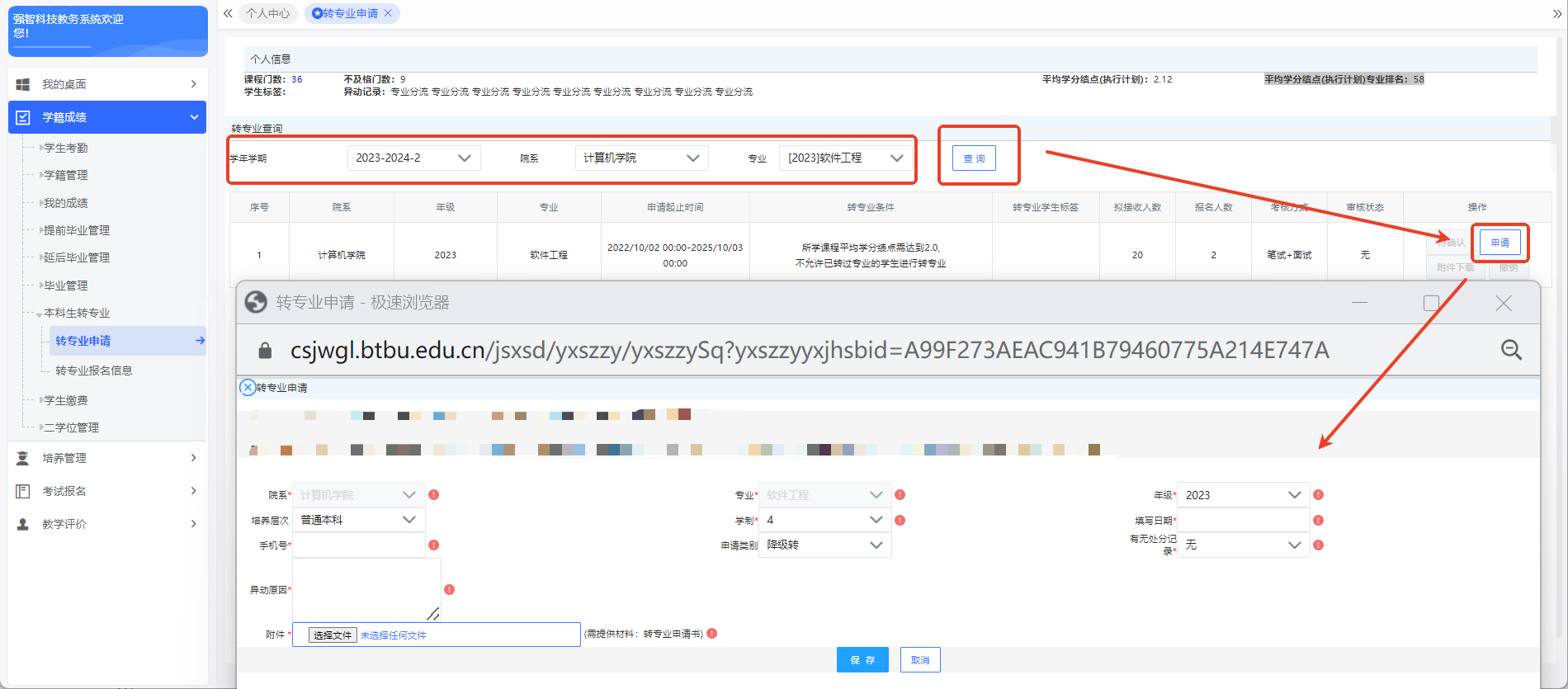Click the double-right arrows at top right
1568x689 pixels.
tap(1557, 13)
